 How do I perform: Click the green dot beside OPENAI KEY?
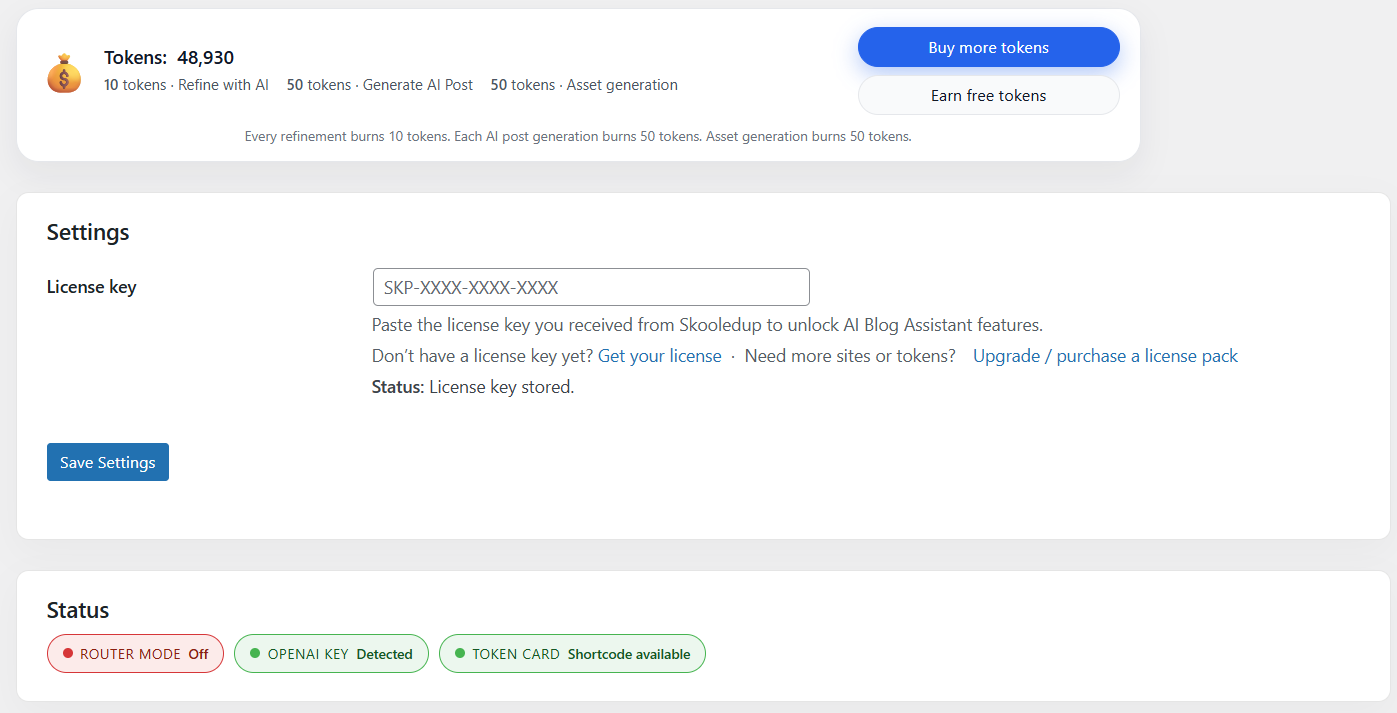point(255,653)
